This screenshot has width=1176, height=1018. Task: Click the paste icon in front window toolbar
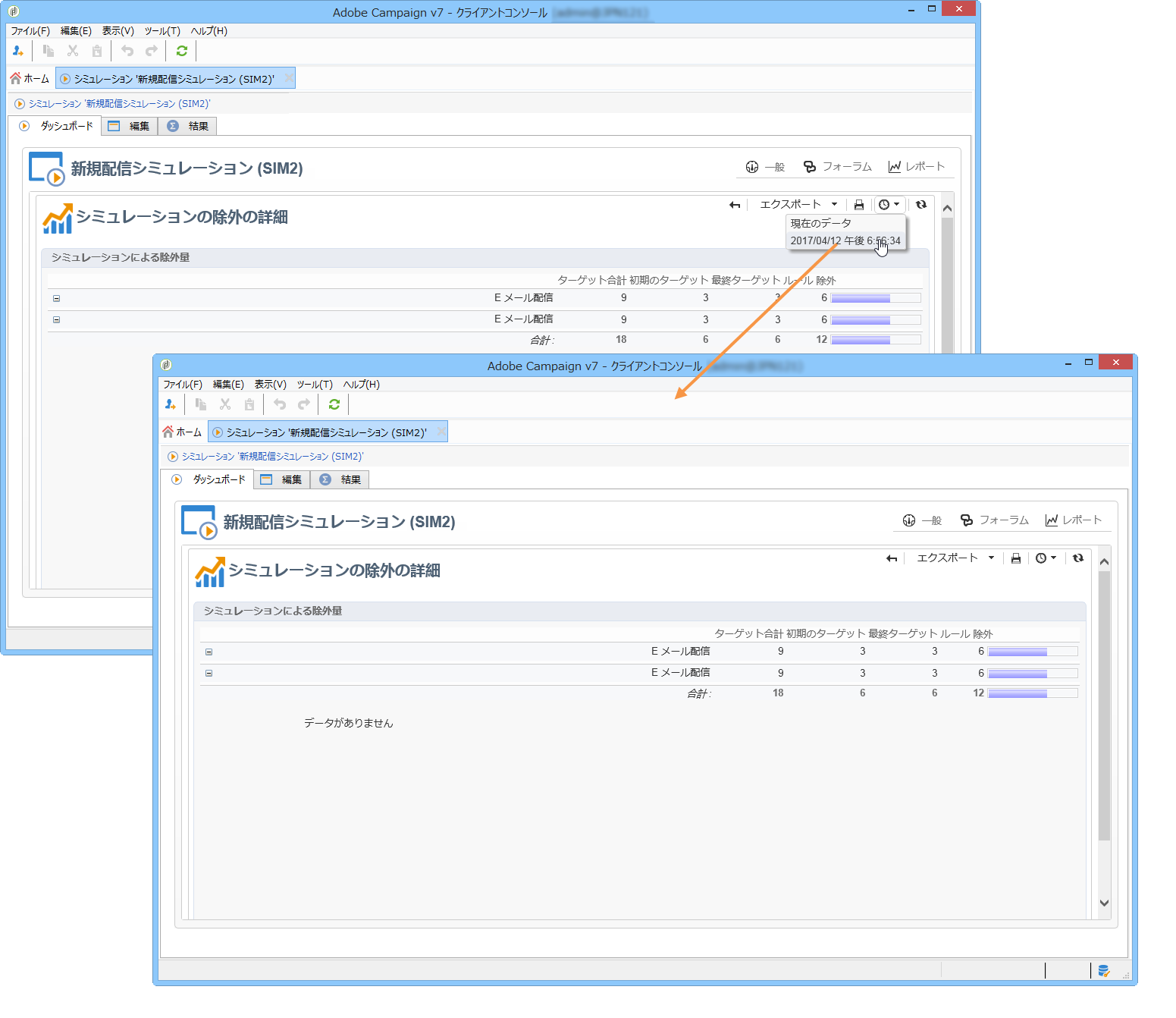point(249,404)
